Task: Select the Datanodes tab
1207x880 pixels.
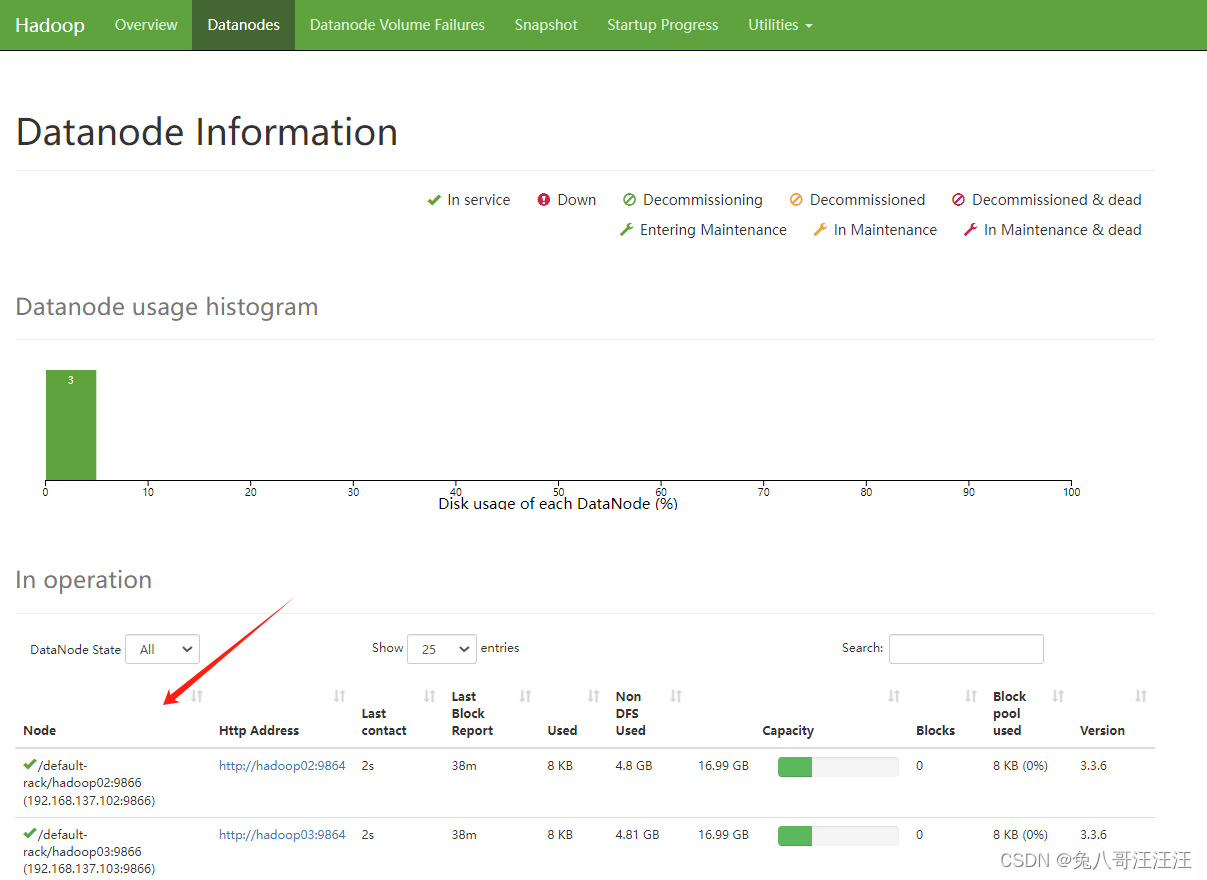Action: [x=243, y=25]
